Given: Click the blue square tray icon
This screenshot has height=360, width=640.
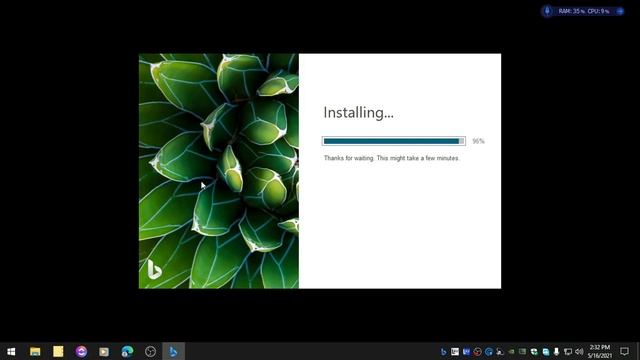Looking at the screenshot, I should (x=466, y=352).
